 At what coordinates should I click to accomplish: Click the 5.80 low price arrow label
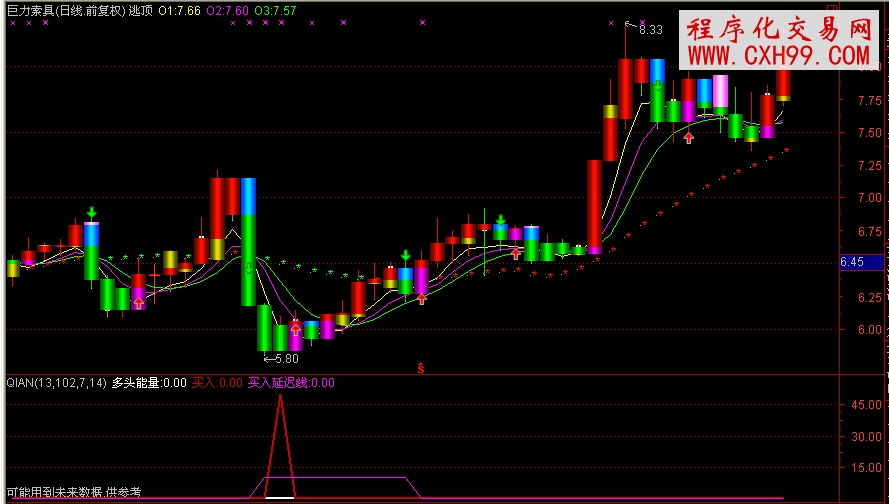[x=280, y=358]
